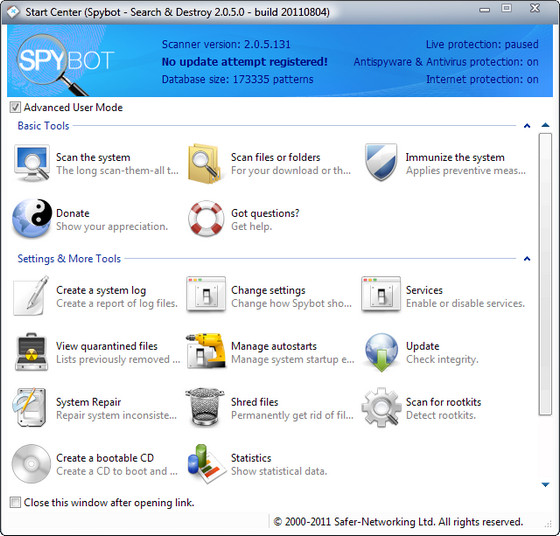Click the Statistics label
Image resolution: width=560 pixels, height=536 pixels.
[x=251, y=458]
